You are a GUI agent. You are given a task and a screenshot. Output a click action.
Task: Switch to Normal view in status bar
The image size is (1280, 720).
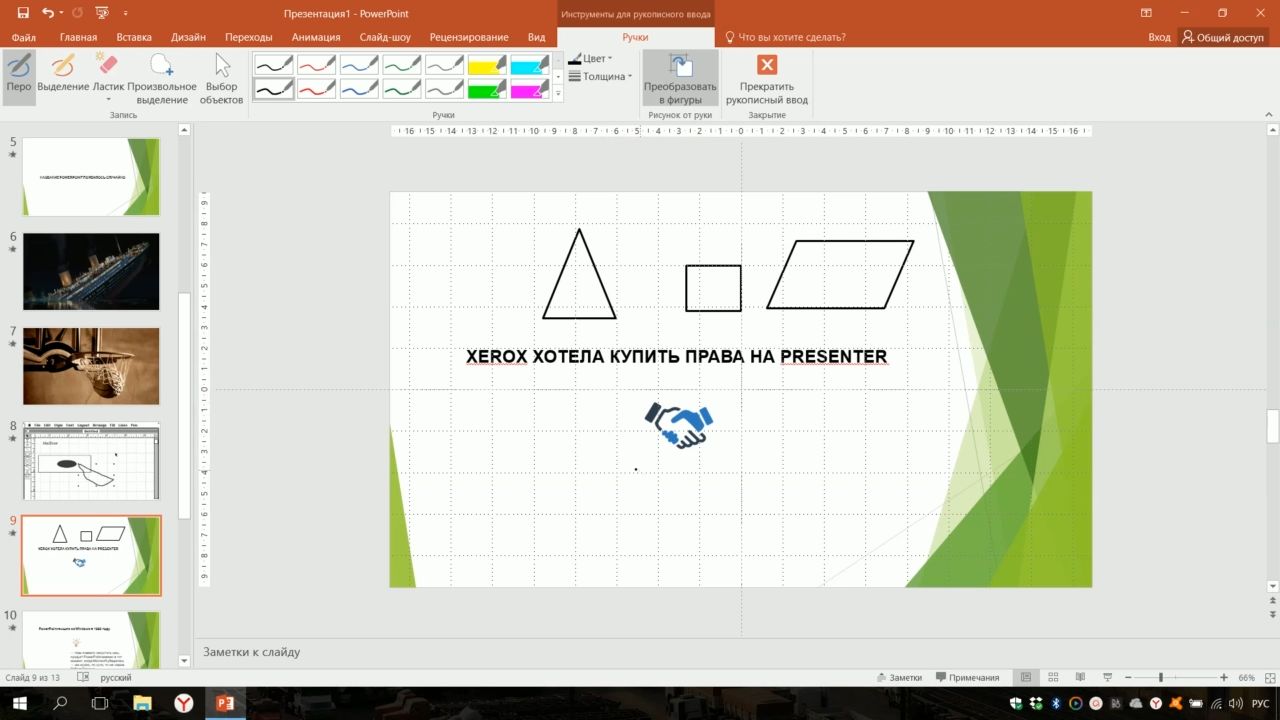click(x=1025, y=677)
